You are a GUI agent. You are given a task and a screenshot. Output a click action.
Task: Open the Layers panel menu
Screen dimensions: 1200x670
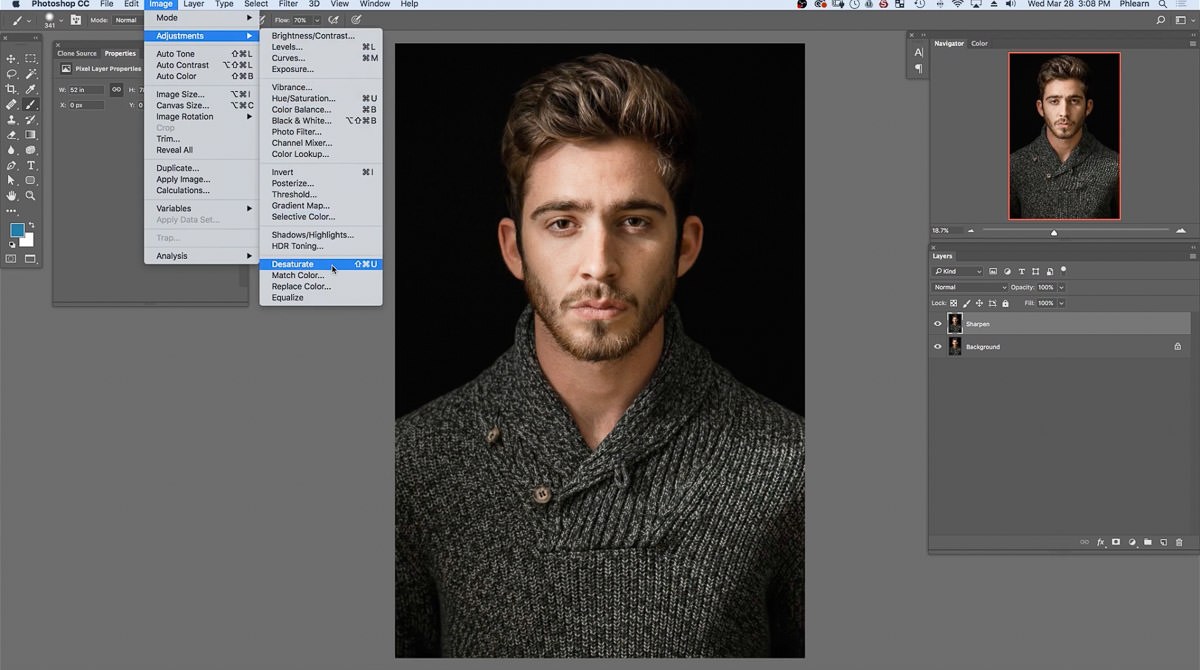click(1192, 256)
